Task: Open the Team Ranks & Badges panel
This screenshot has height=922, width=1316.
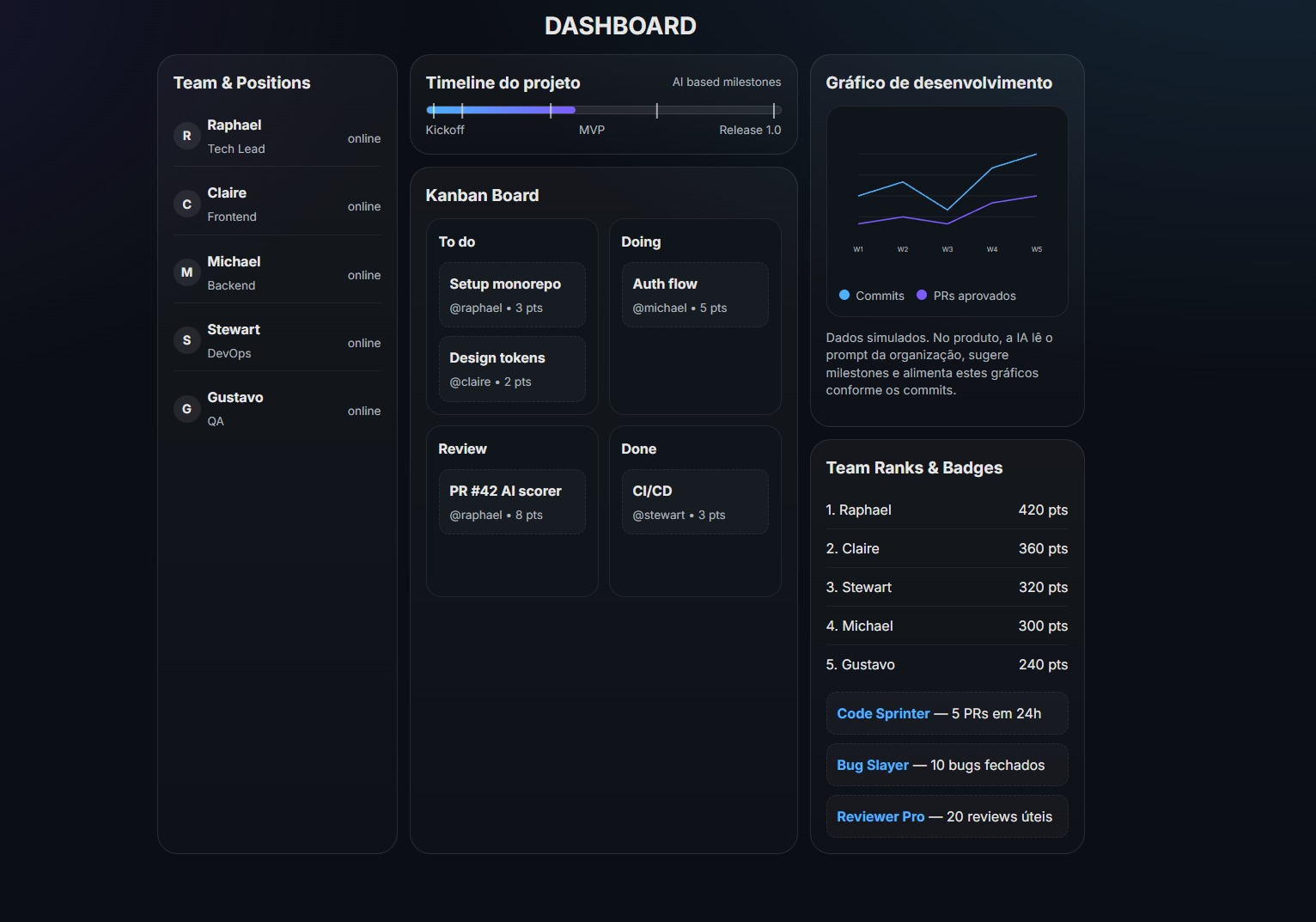Action: (x=914, y=467)
